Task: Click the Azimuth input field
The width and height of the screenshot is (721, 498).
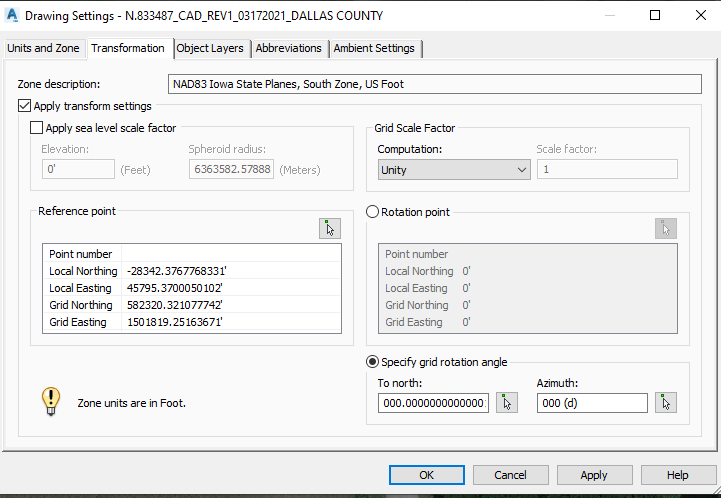Action: [592, 403]
